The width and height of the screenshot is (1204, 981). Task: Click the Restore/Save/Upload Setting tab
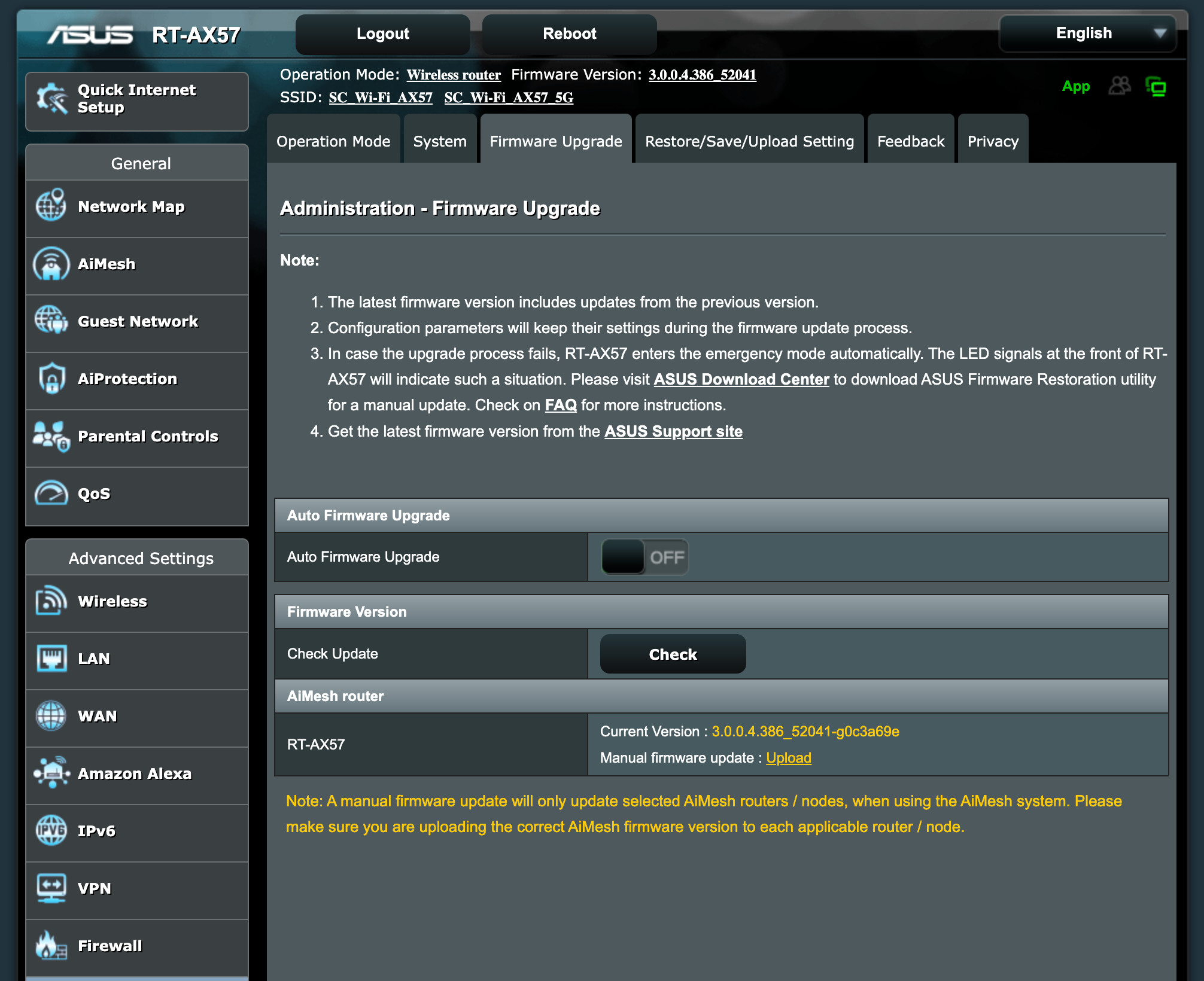(748, 141)
